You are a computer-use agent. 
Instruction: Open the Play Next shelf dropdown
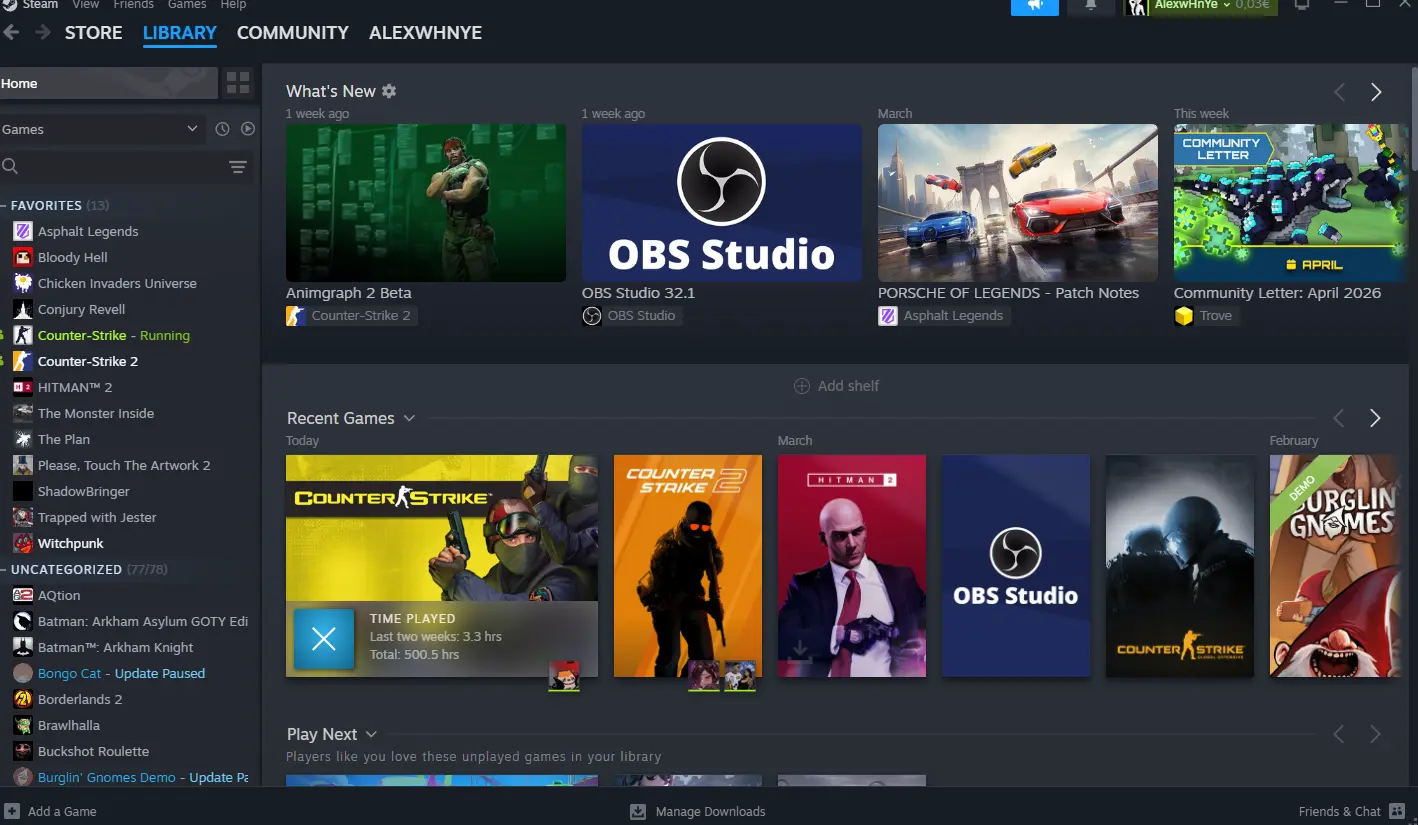(x=371, y=734)
